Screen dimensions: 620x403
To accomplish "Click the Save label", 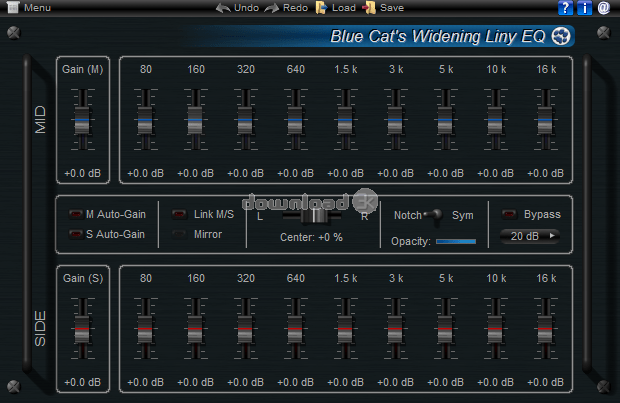I will (x=392, y=8).
